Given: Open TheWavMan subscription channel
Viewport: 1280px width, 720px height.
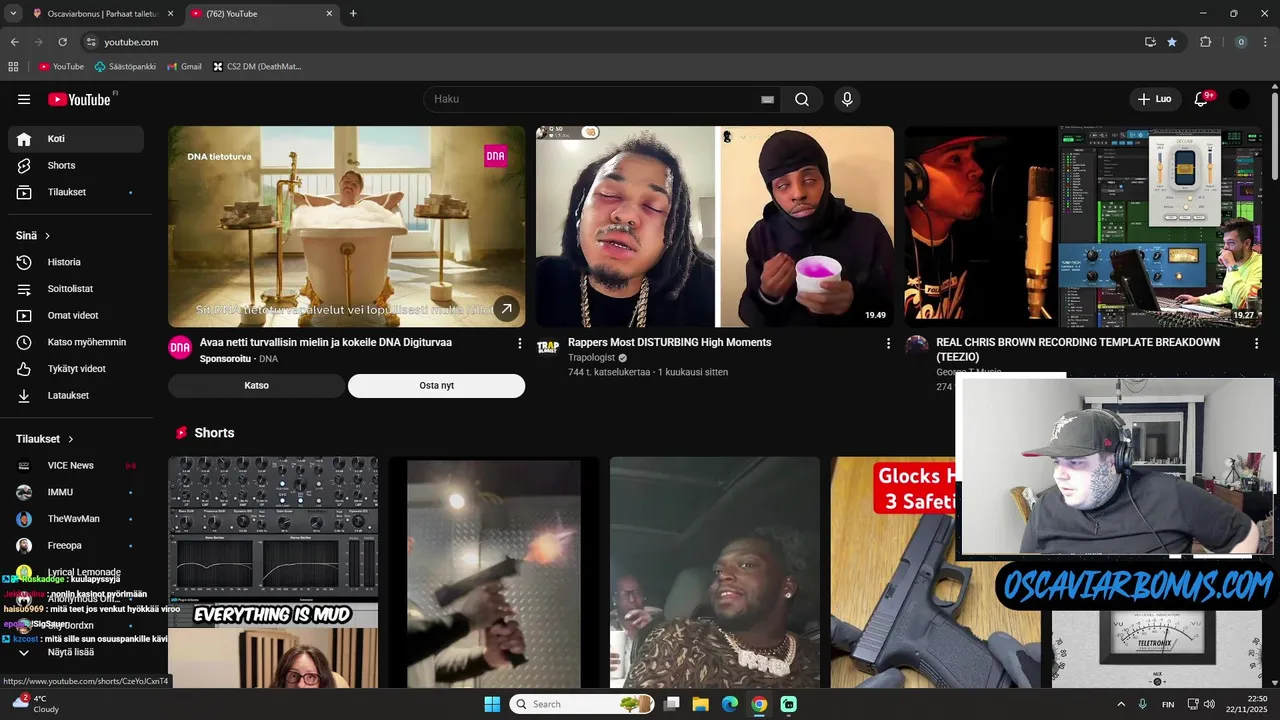Looking at the screenshot, I should coord(76,519).
